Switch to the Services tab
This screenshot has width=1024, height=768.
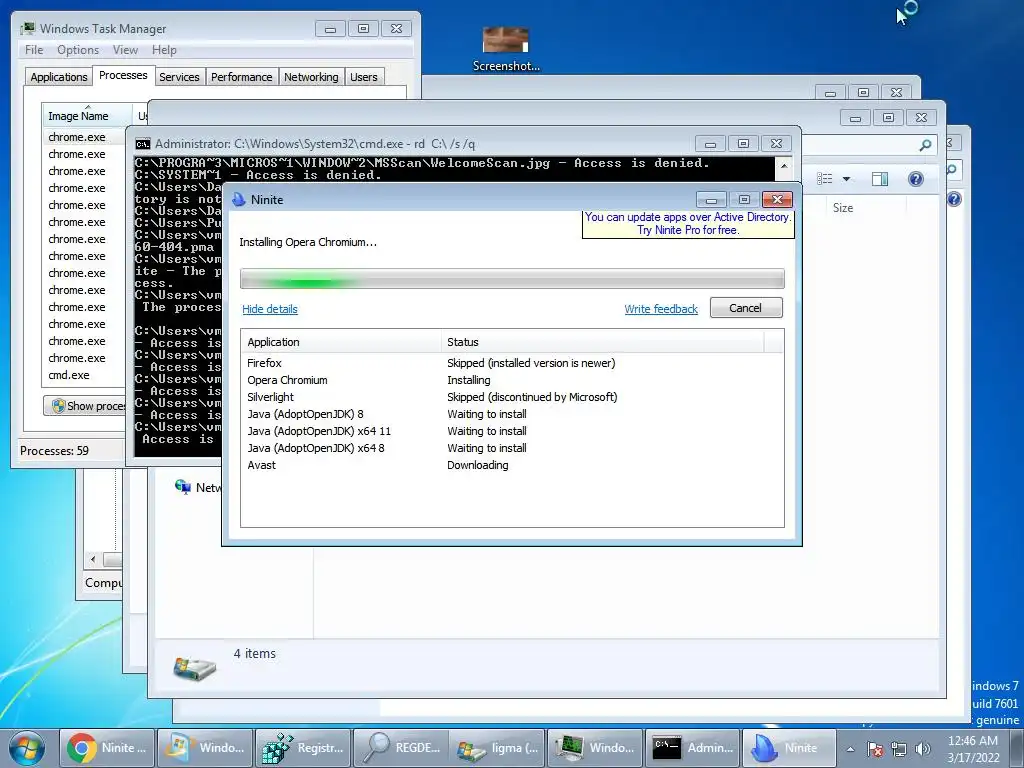point(179,77)
